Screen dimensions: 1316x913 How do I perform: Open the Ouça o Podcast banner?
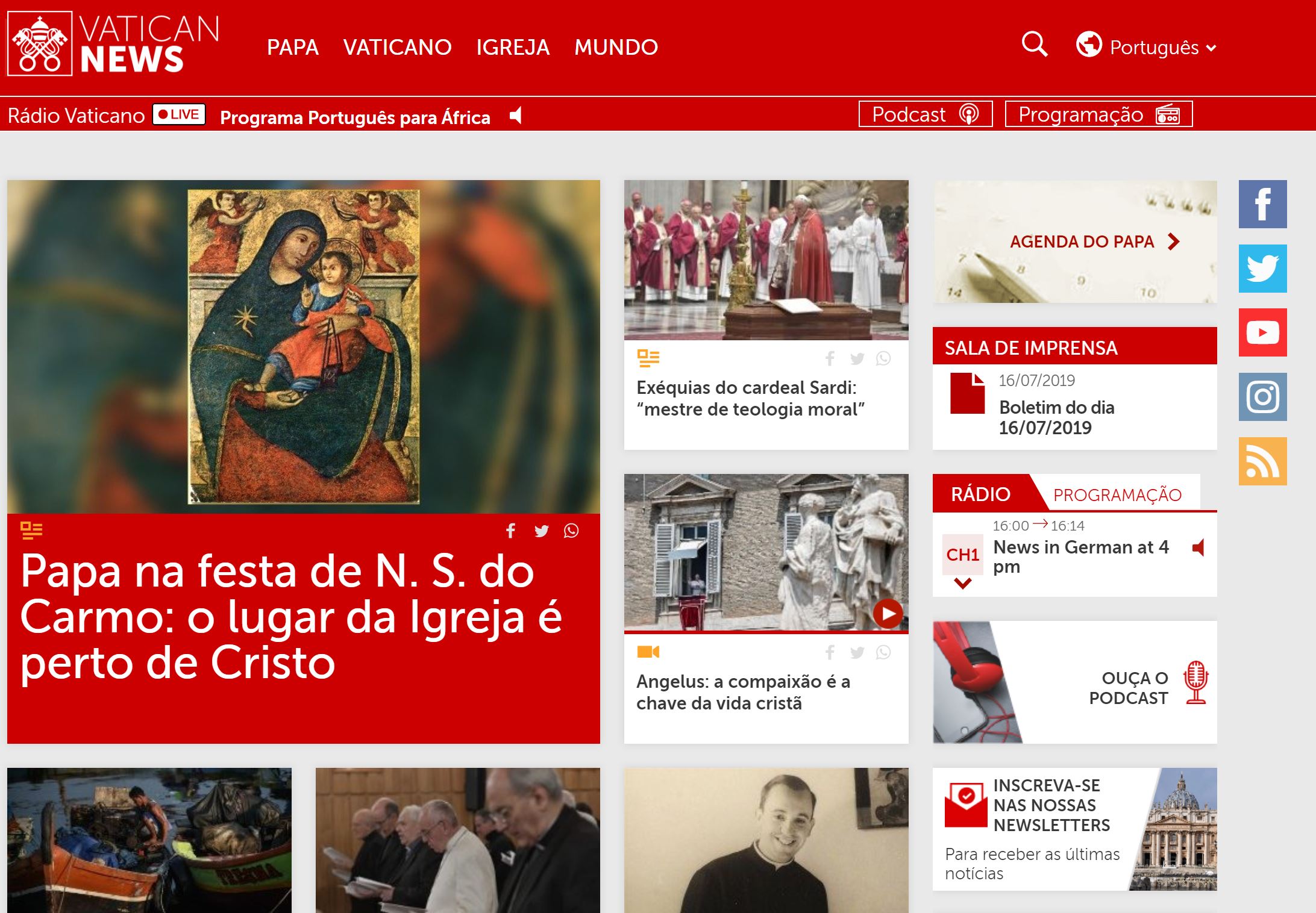click(x=1074, y=682)
